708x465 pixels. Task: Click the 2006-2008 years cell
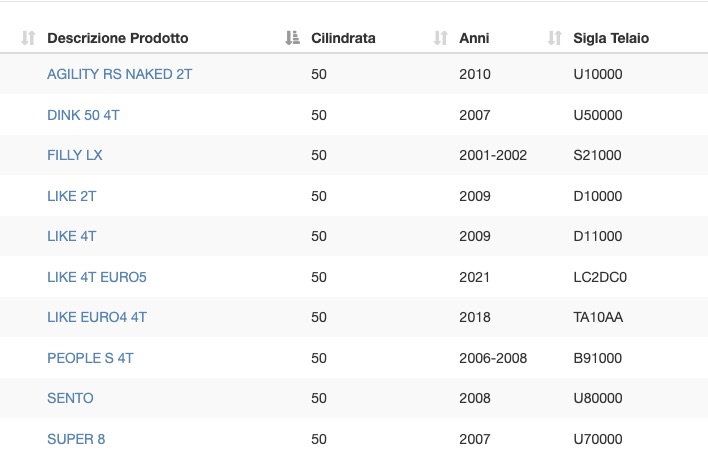493,358
